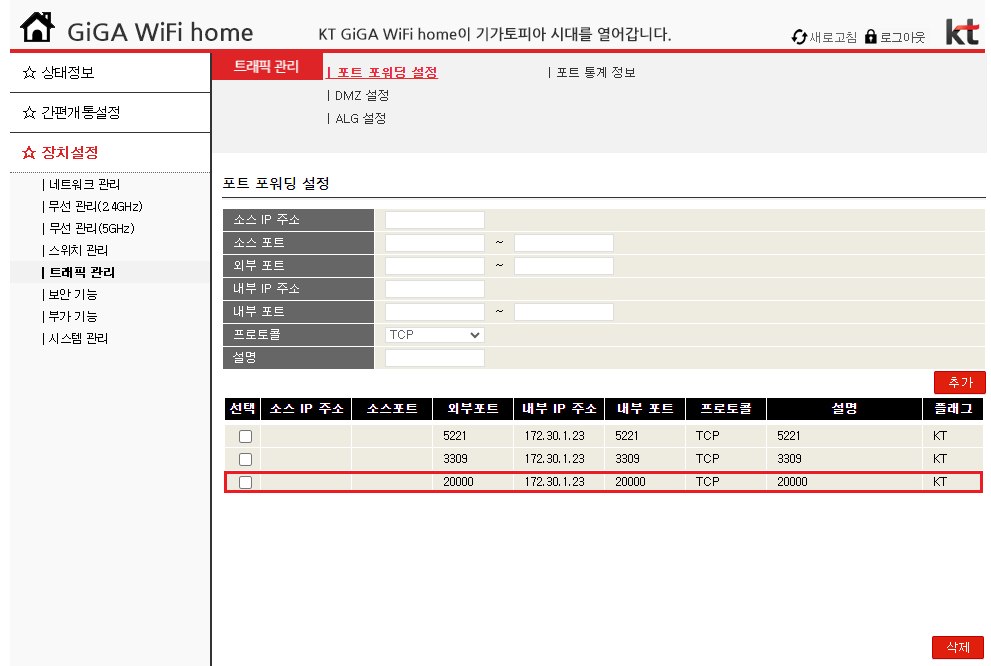Viewport: 991px width, 666px height.
Task: Focus the 외부 포트 end input
Action: 564,266
